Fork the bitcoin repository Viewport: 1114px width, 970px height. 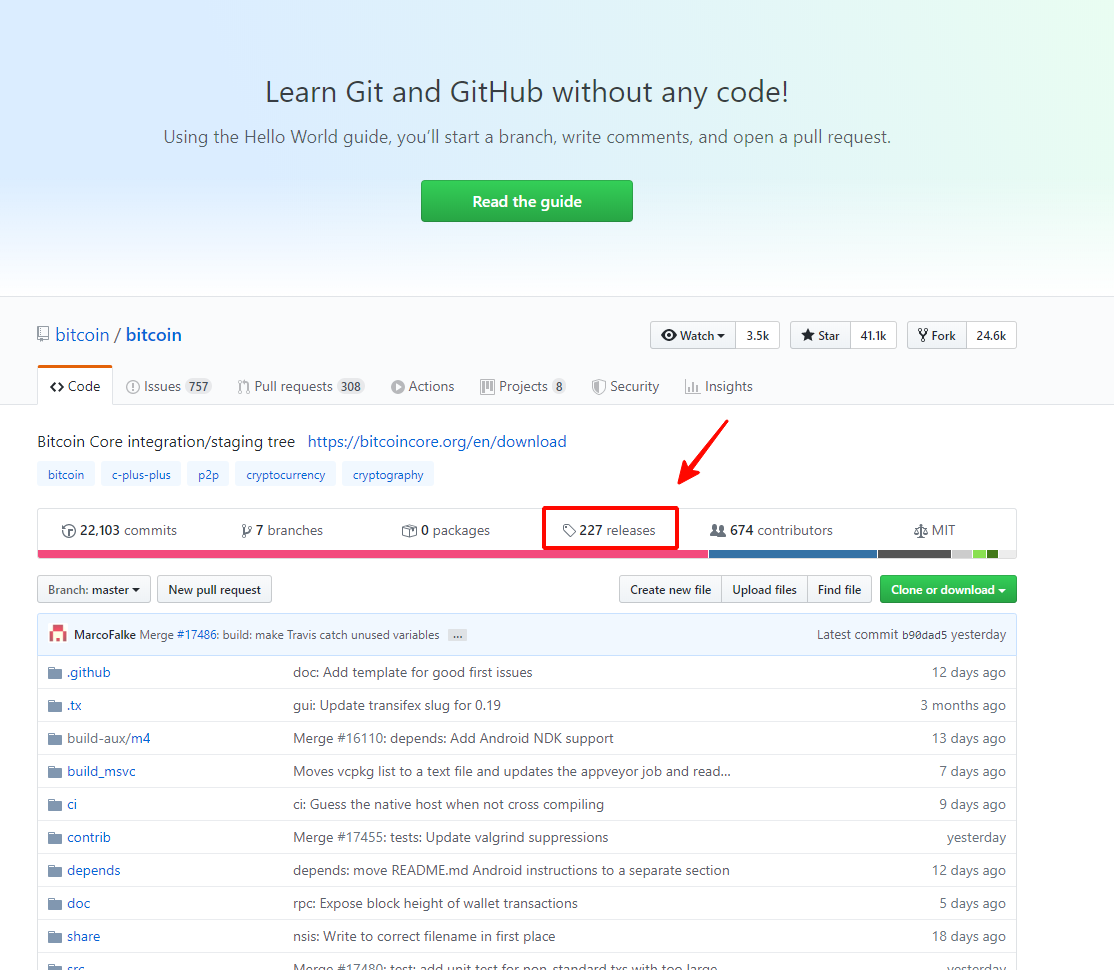tap(936, 335)
